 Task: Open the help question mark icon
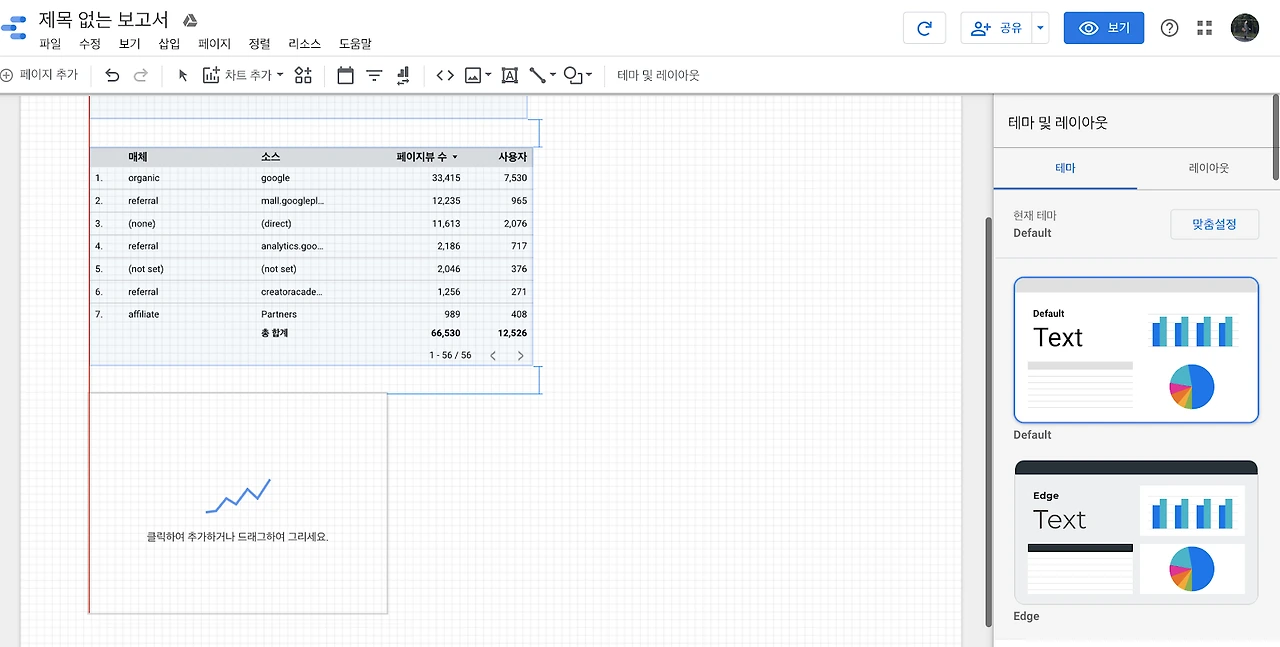(1169, 28)
